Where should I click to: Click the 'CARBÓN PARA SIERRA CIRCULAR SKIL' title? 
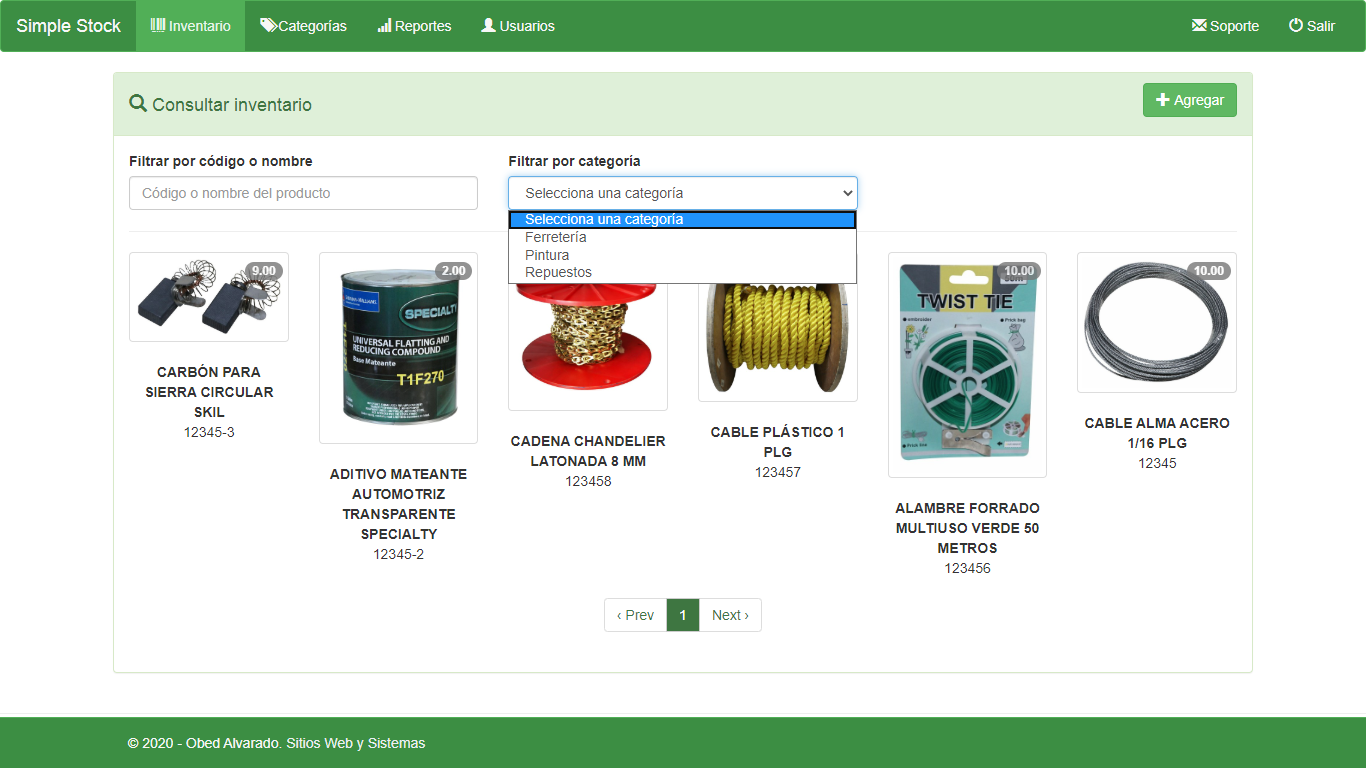(x=209, y=392)
